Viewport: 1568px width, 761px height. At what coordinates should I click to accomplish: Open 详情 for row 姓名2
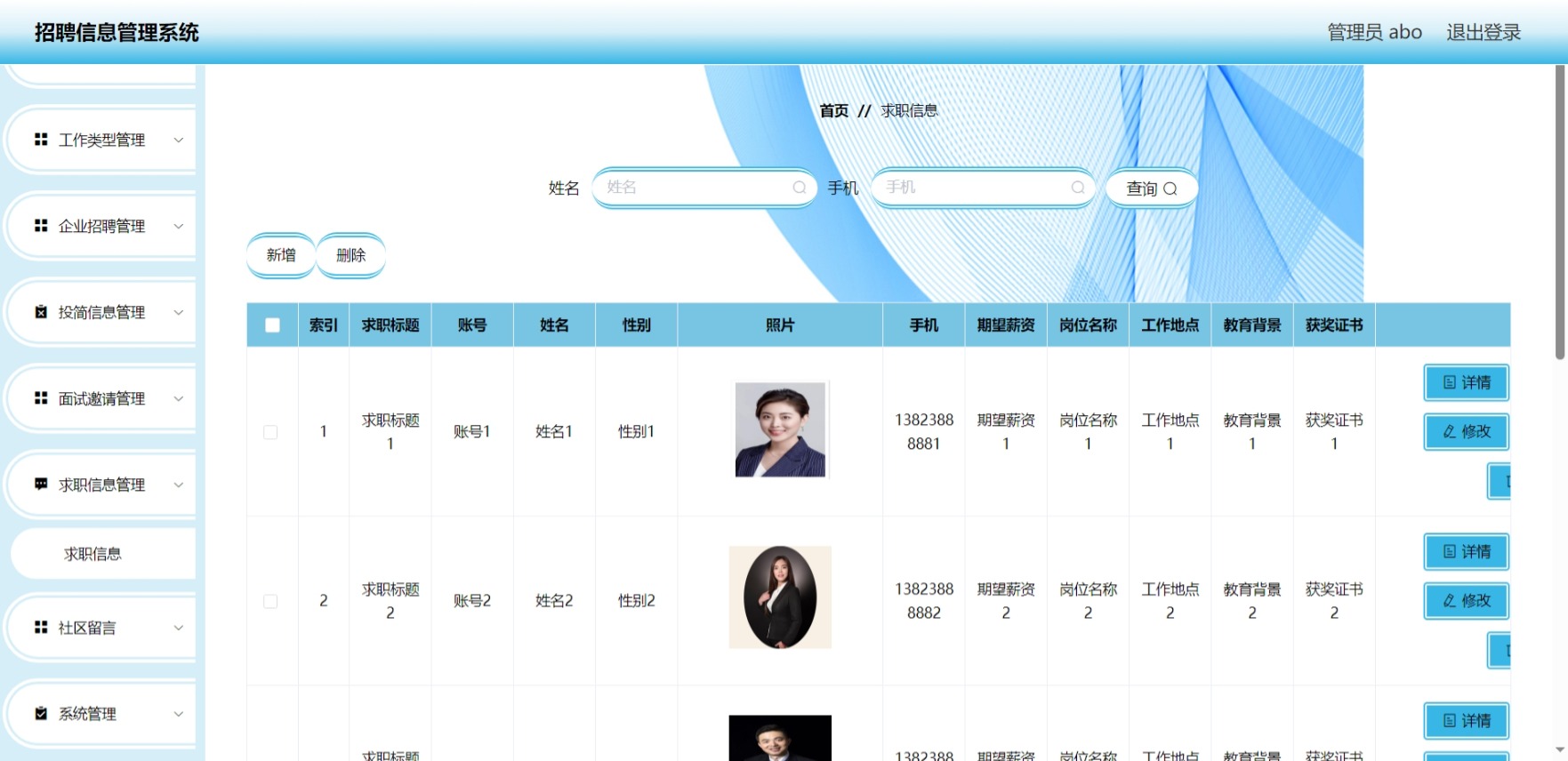1466,551
